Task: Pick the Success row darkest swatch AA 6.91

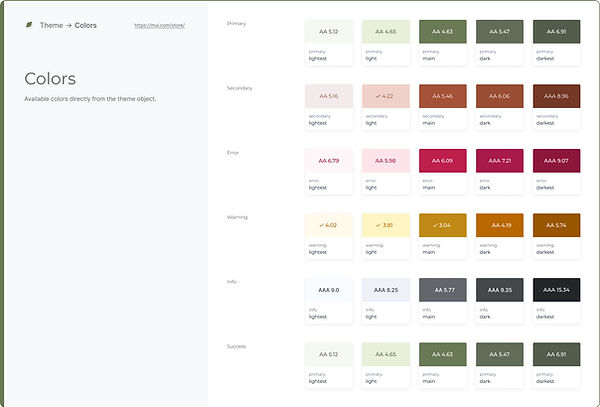Action: point(556,354)
